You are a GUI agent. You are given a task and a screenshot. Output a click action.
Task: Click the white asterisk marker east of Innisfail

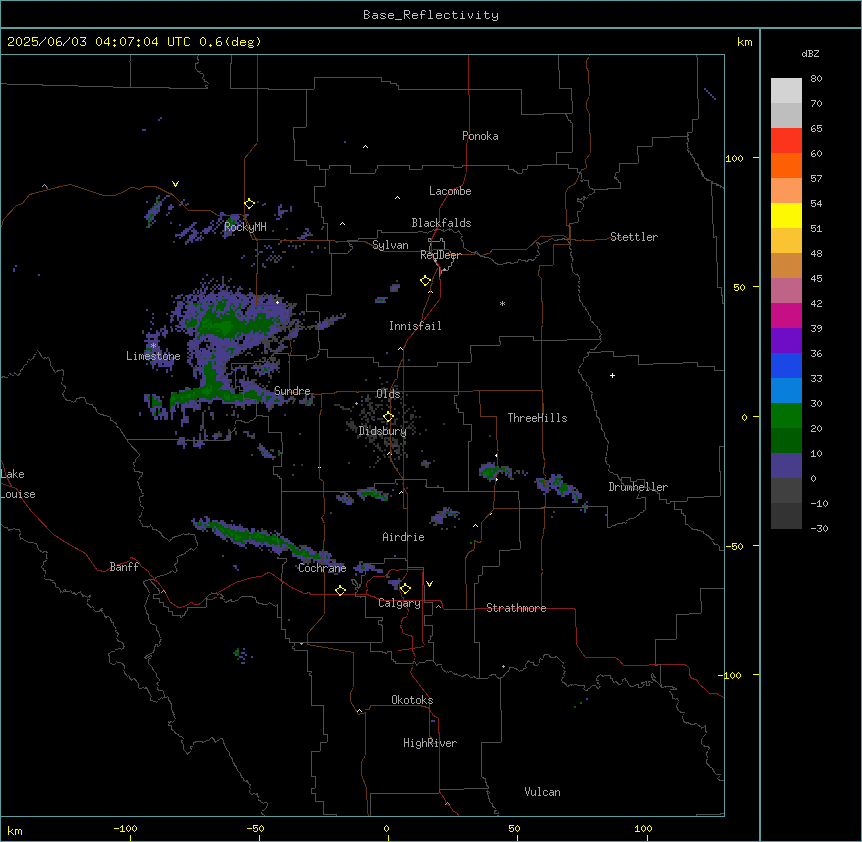502,303
